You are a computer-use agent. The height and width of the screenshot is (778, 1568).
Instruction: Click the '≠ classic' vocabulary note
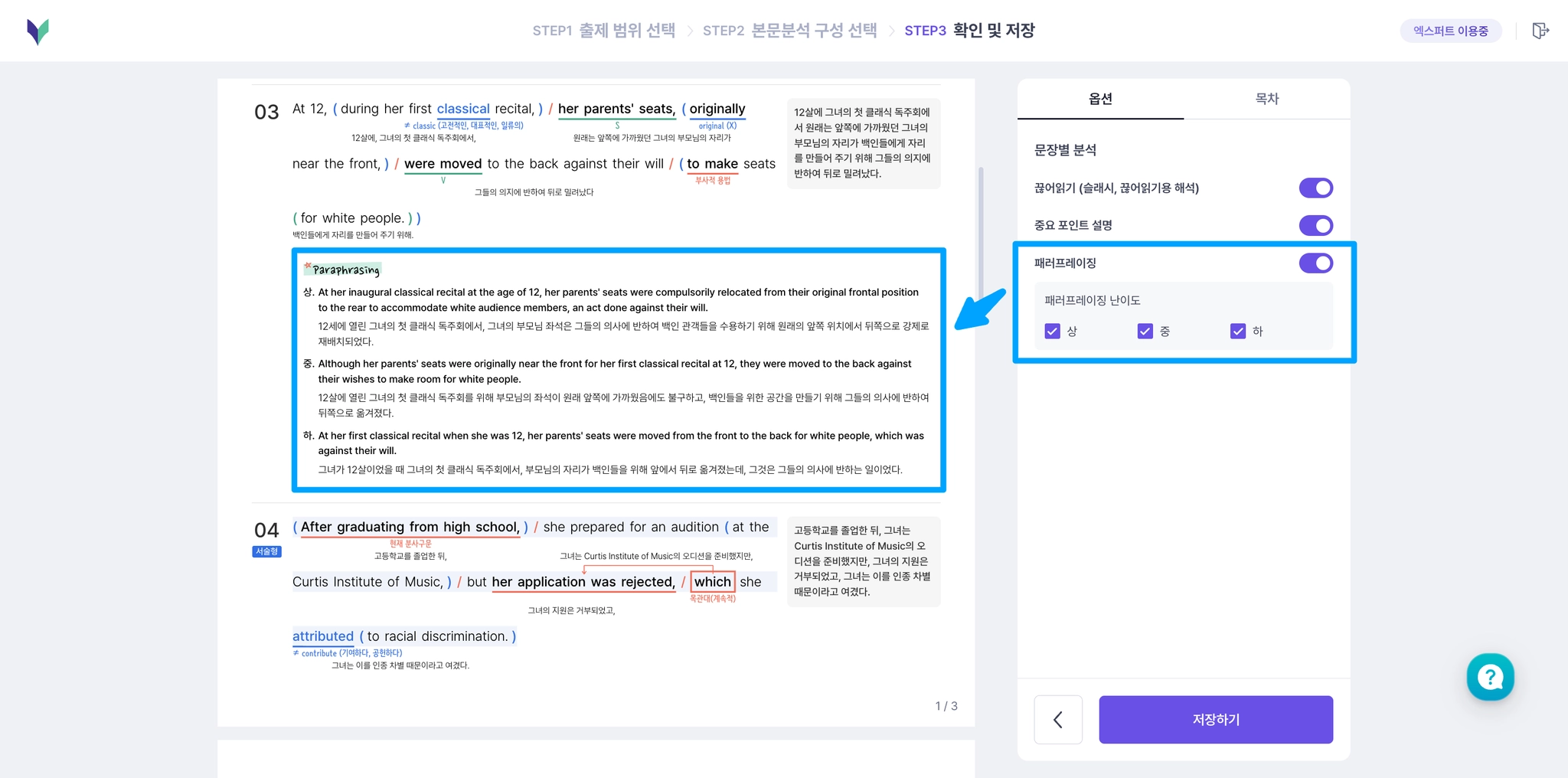tap(464, 126)
